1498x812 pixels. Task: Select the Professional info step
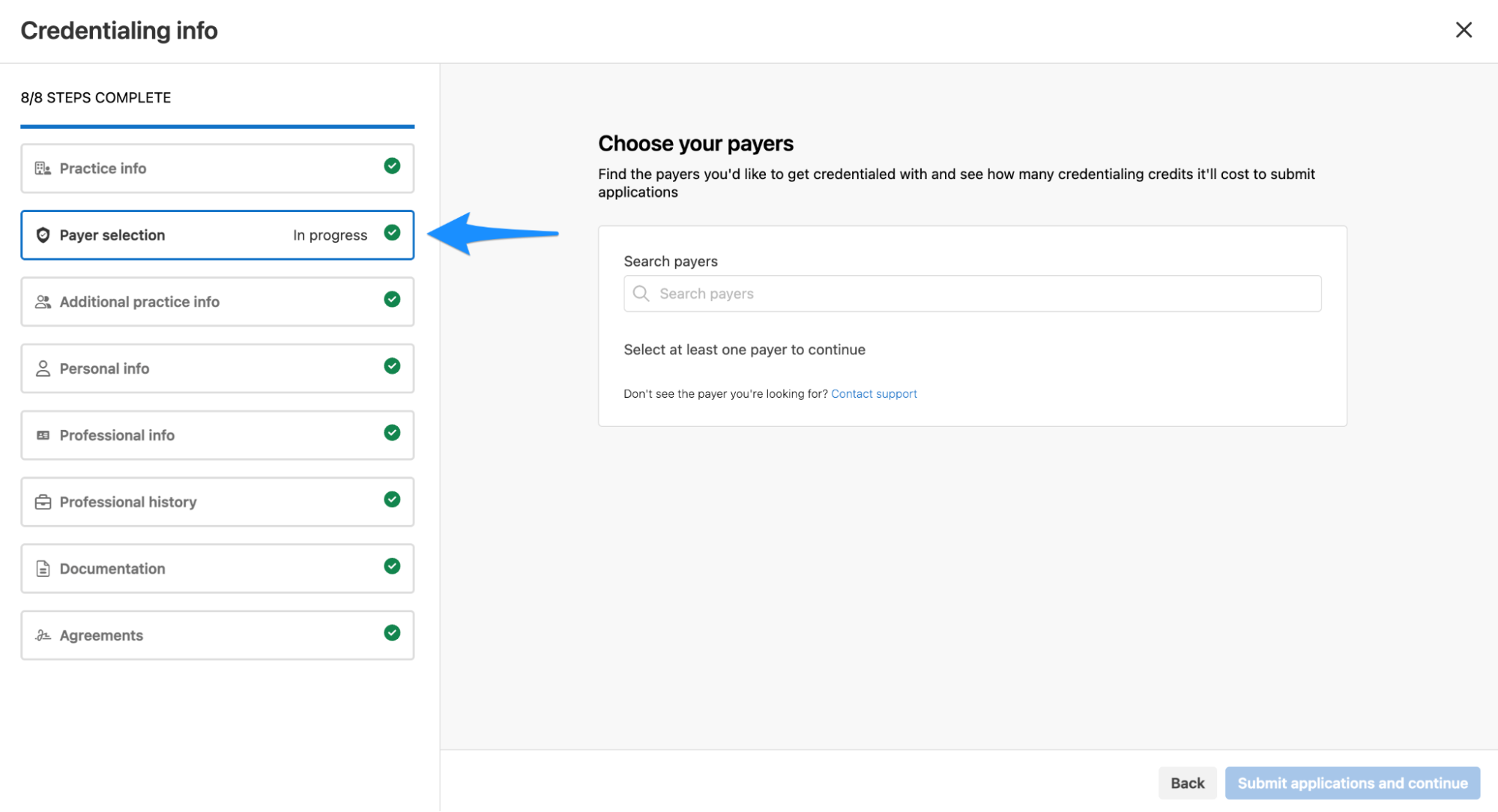(217, 435)
